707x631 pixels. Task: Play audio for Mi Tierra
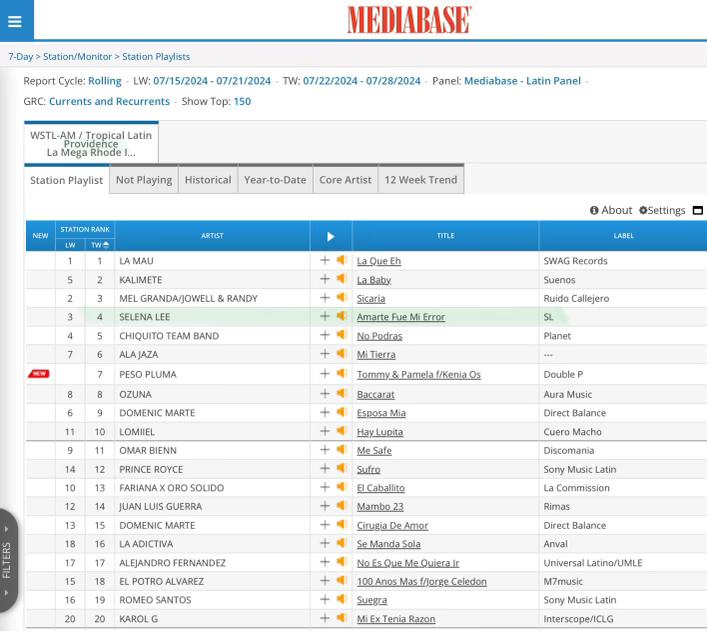point(341,354)
